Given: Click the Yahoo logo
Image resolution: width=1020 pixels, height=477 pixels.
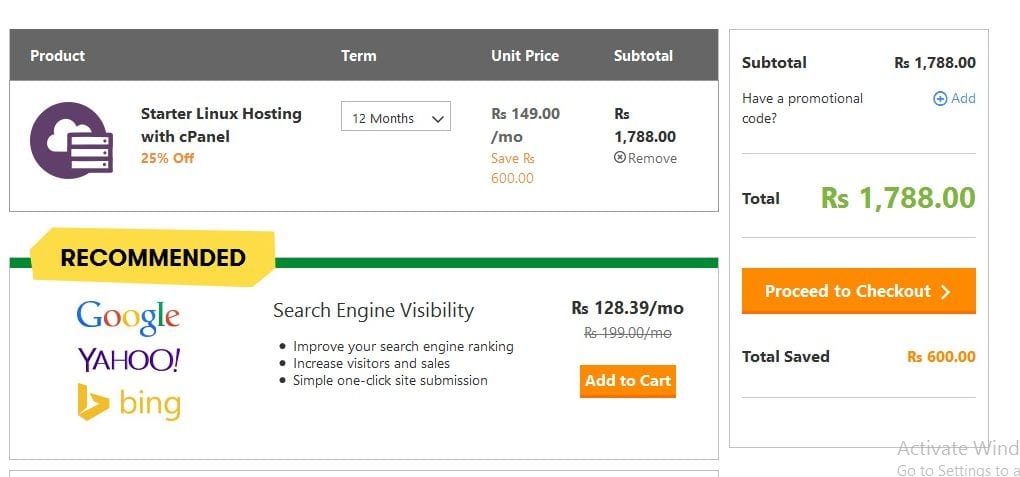Looking at the screenshot, I should [x=128, y=359].
